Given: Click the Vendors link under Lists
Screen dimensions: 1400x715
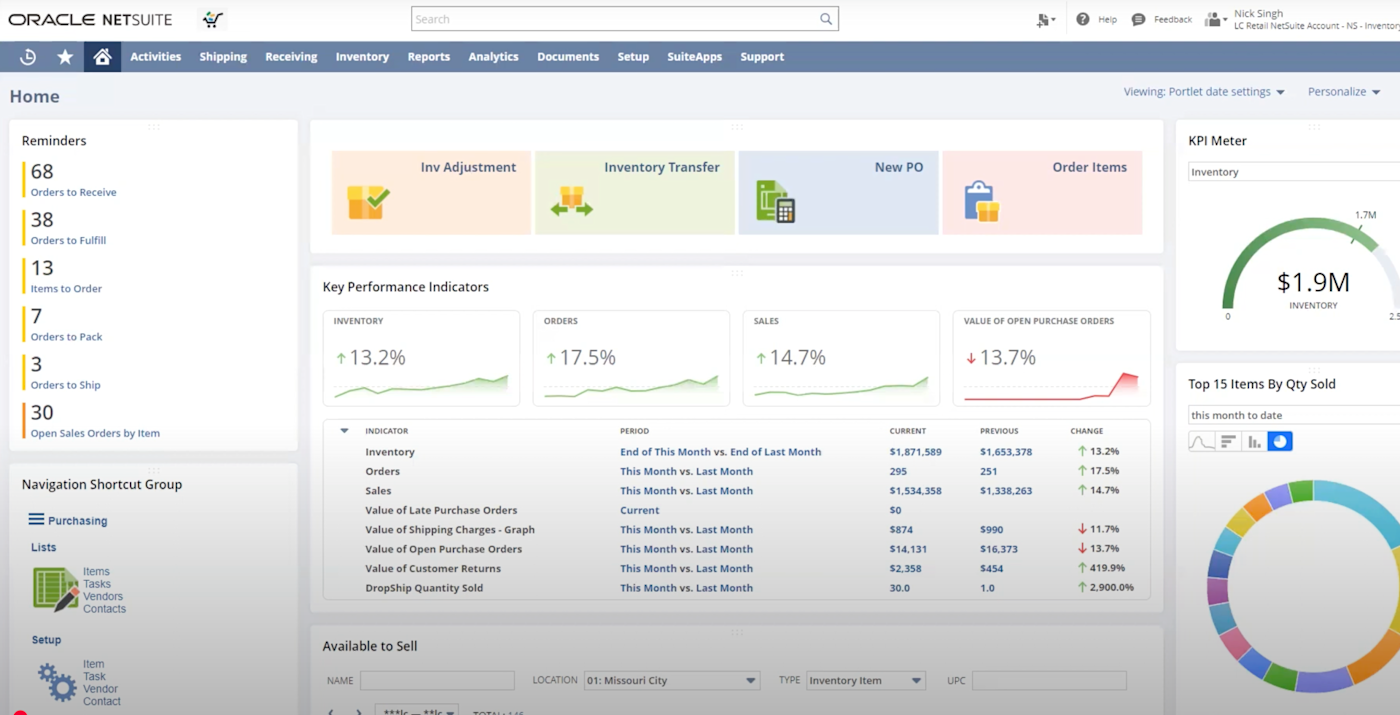Looking at the screenshot, I should pyautogui.click(x=103, y=596).
